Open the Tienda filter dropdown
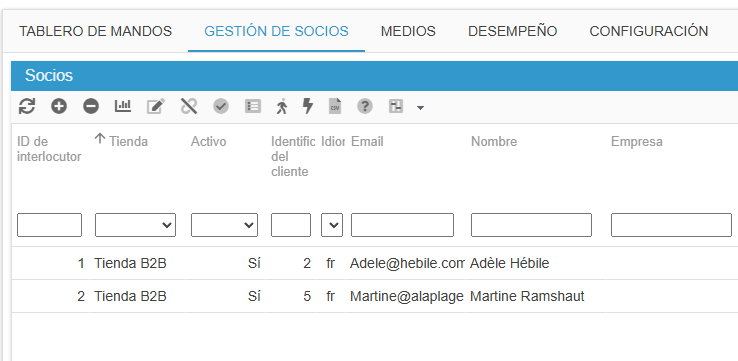 point(135,225)
